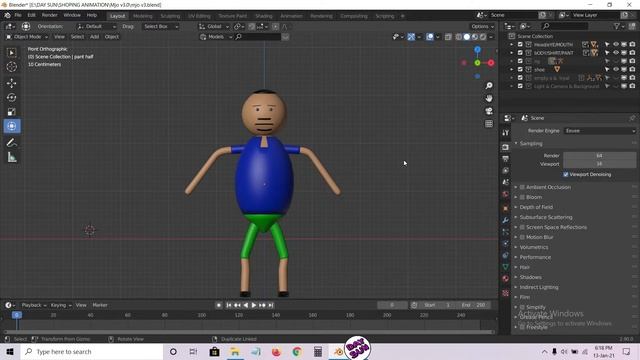Play the animation in timeline
The width and height of the screenshot is (640, 360).
click(254, 305)
